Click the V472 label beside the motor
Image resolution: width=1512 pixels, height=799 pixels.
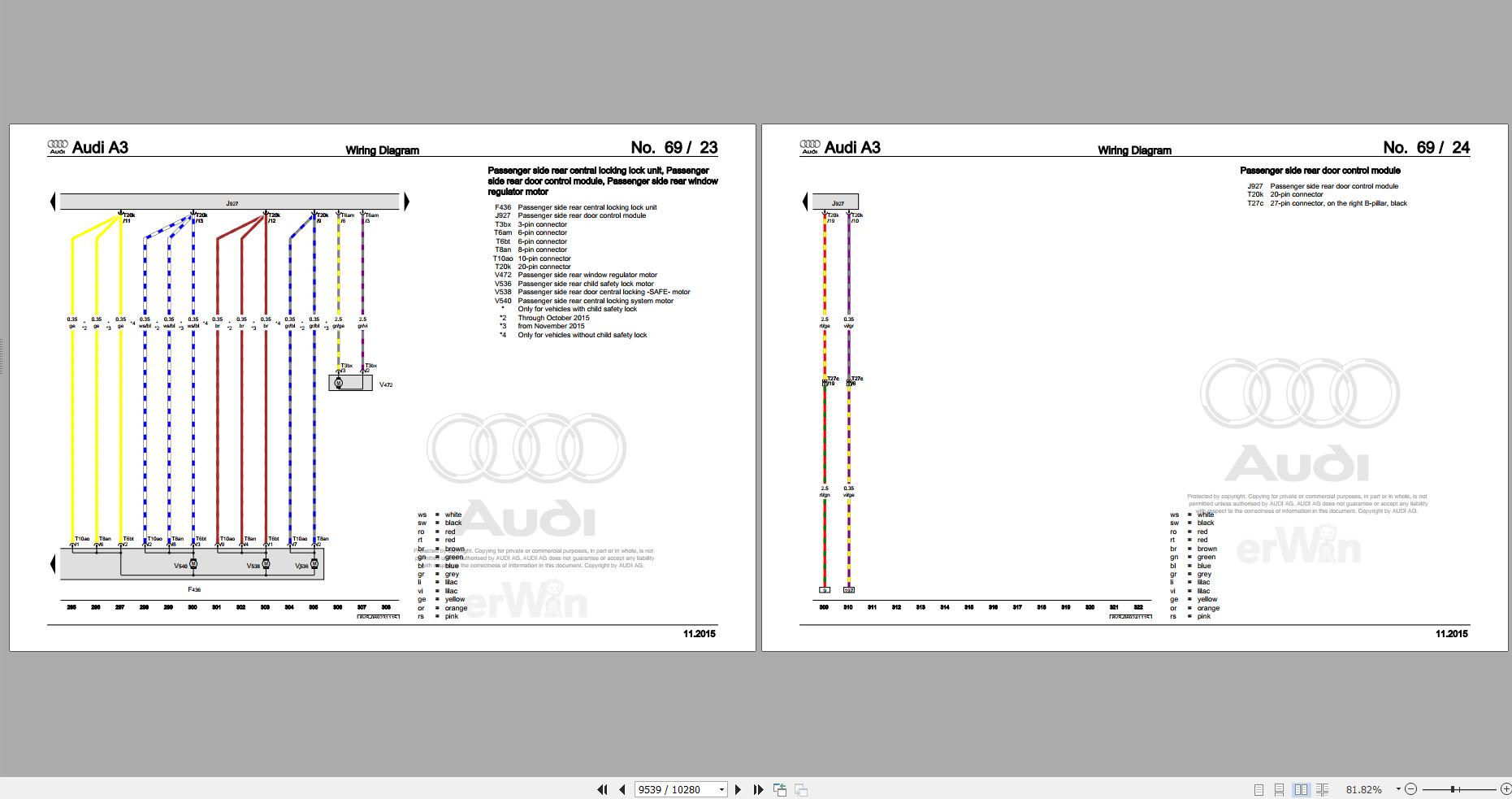pos(386,384)
